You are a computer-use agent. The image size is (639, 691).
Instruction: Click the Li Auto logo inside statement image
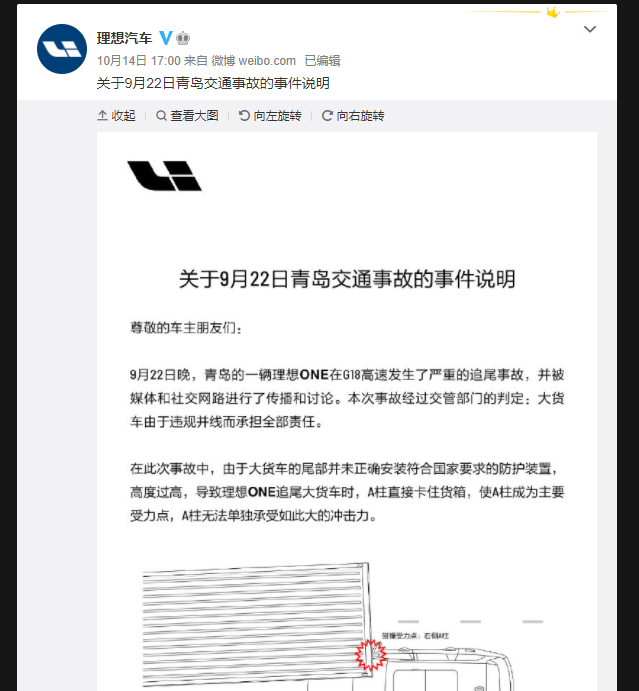164,176
